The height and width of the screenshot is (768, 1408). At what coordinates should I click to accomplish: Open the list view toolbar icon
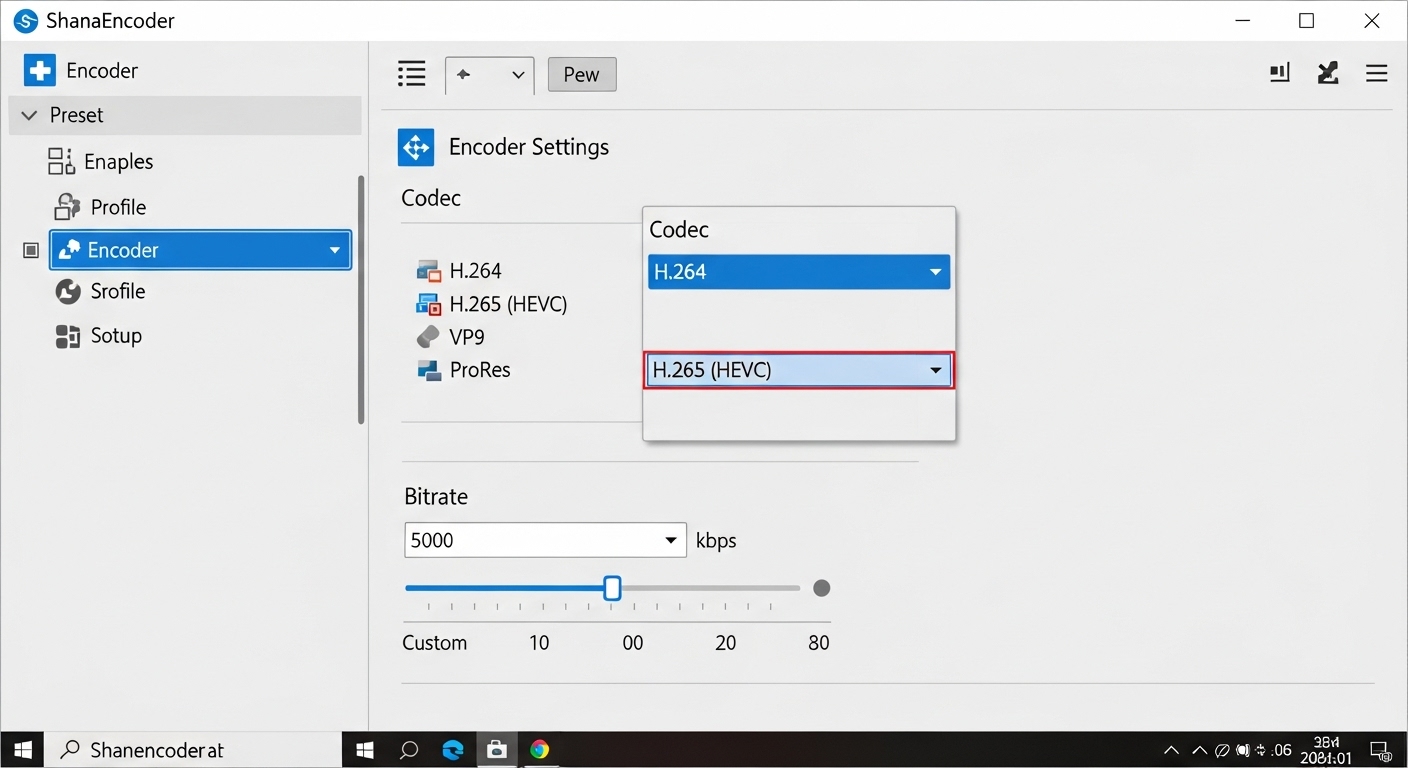pos(411,74)
